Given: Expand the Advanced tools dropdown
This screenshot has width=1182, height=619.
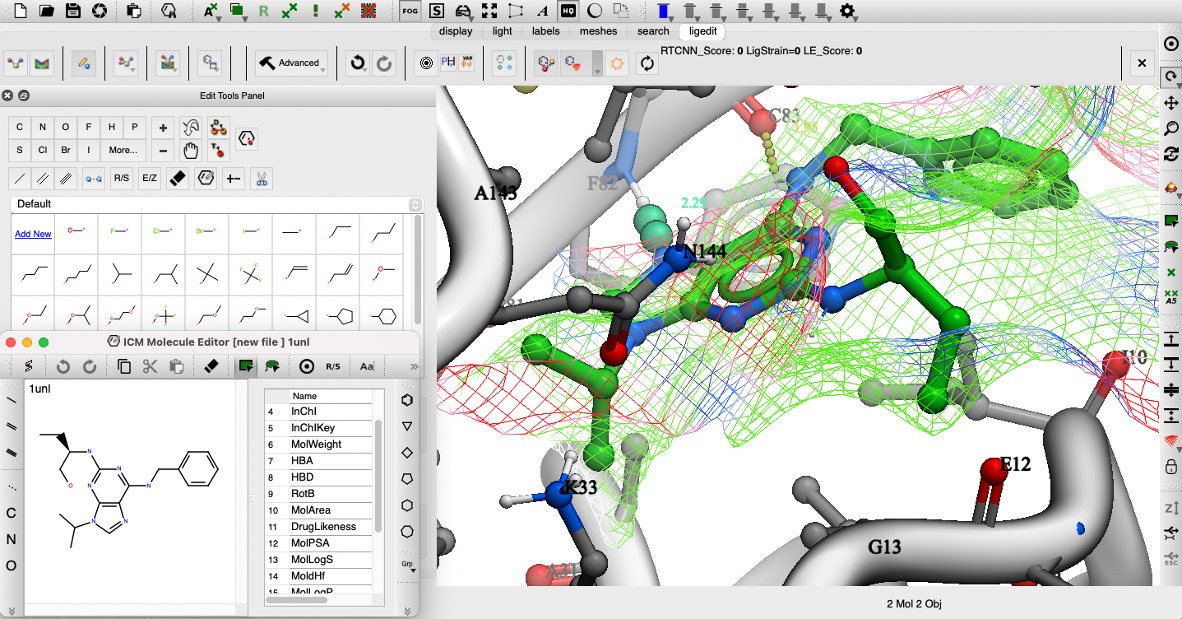Looking at the screenshot, I should pos(292,63).
